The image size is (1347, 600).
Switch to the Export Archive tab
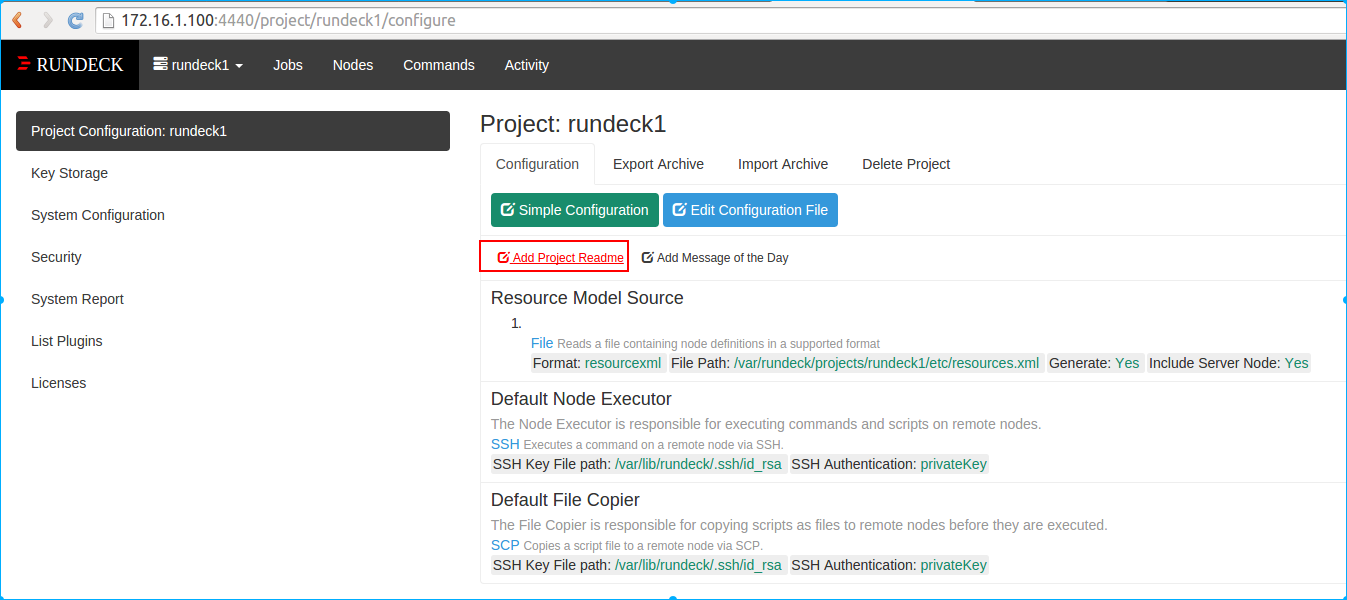click(658, 164)
